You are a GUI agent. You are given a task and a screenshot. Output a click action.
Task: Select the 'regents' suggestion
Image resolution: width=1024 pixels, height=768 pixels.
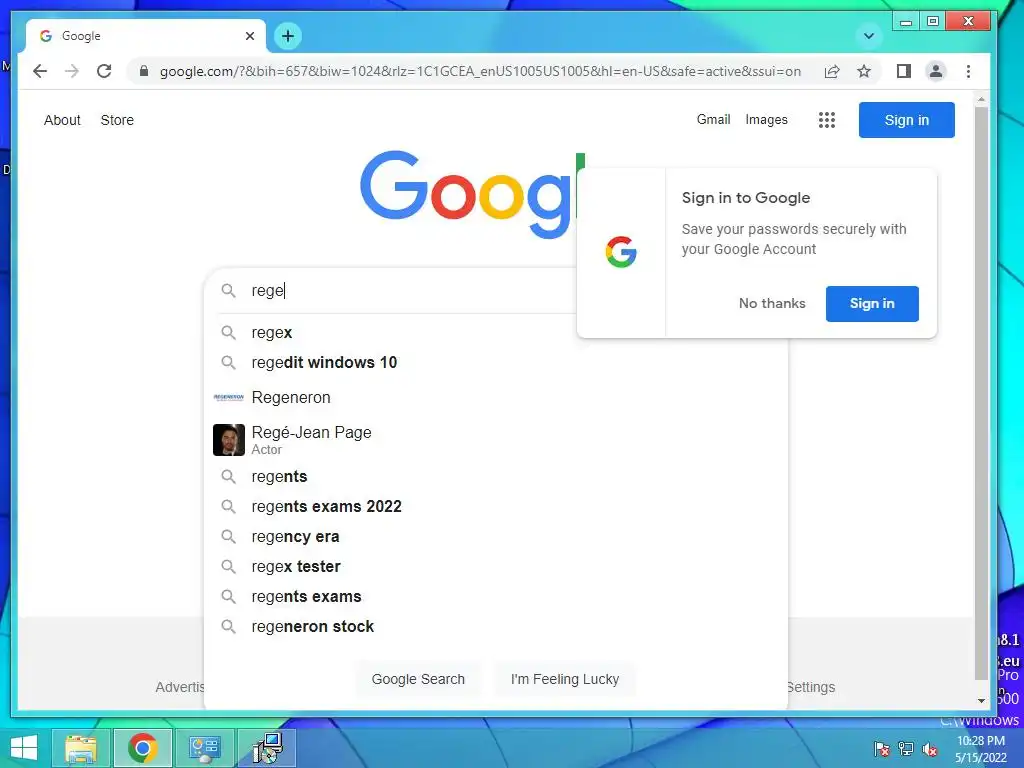tap(496, 477)
